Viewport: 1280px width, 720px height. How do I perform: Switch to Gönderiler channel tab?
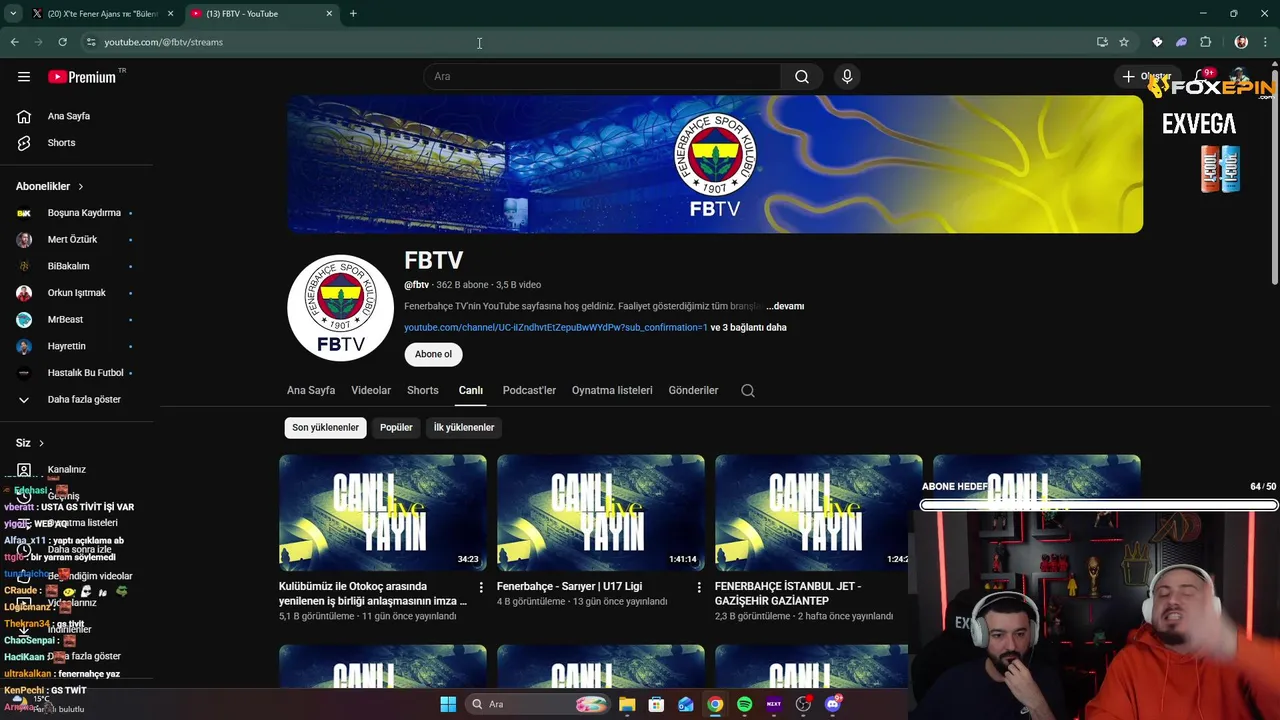[x=693, y=391]
